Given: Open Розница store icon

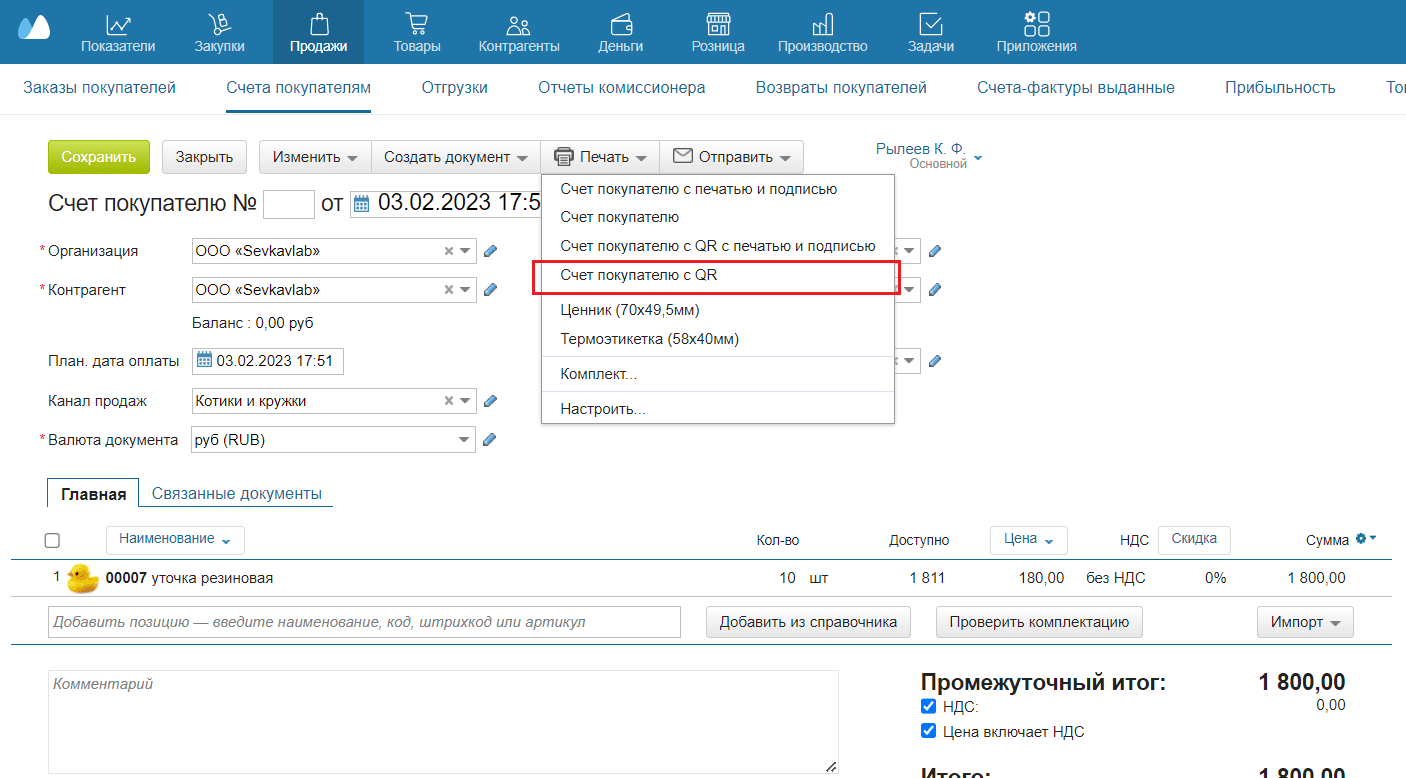Looking at the screenshot, I should 717,24.
